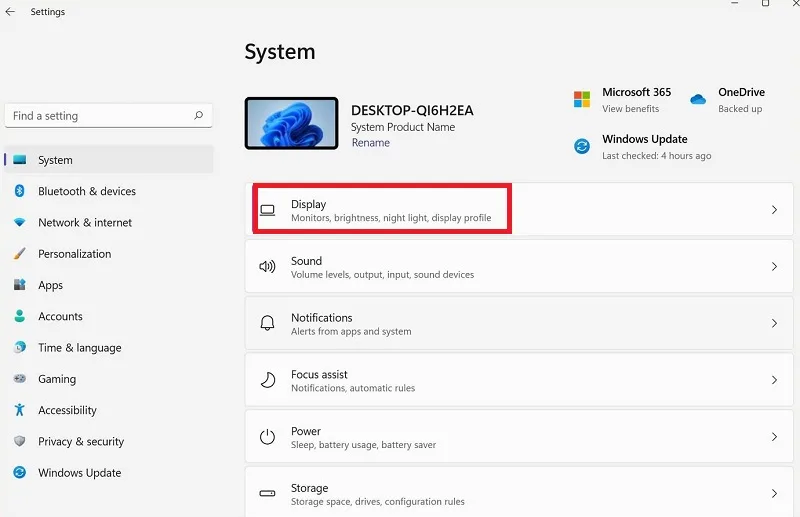Click the Network & internet wifi icon
This screenshot has width=800, height=517.
coord(19,222)
